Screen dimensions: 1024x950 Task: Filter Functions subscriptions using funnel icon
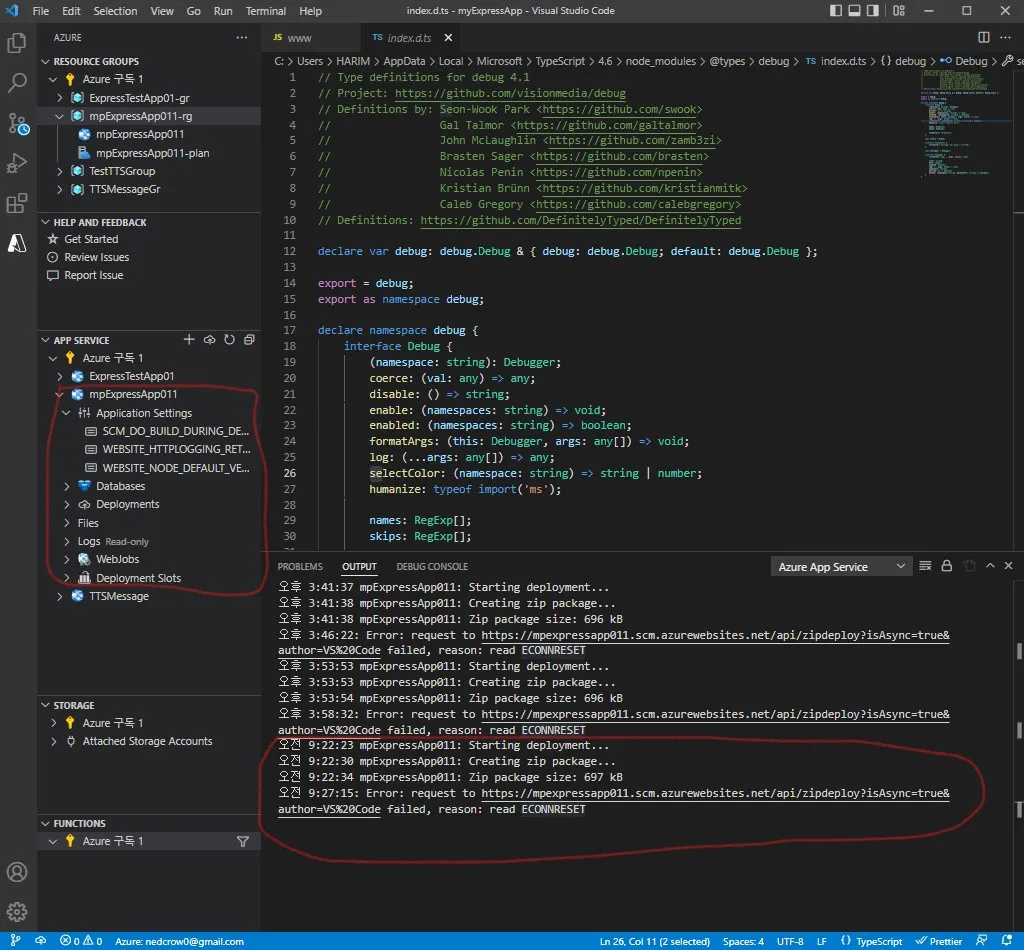click(x=243, y=841)
